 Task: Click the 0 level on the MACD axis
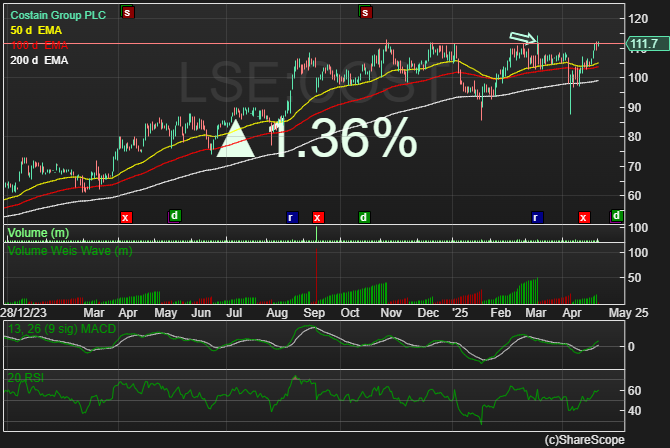pyautogui.click(x=631, y=347)
